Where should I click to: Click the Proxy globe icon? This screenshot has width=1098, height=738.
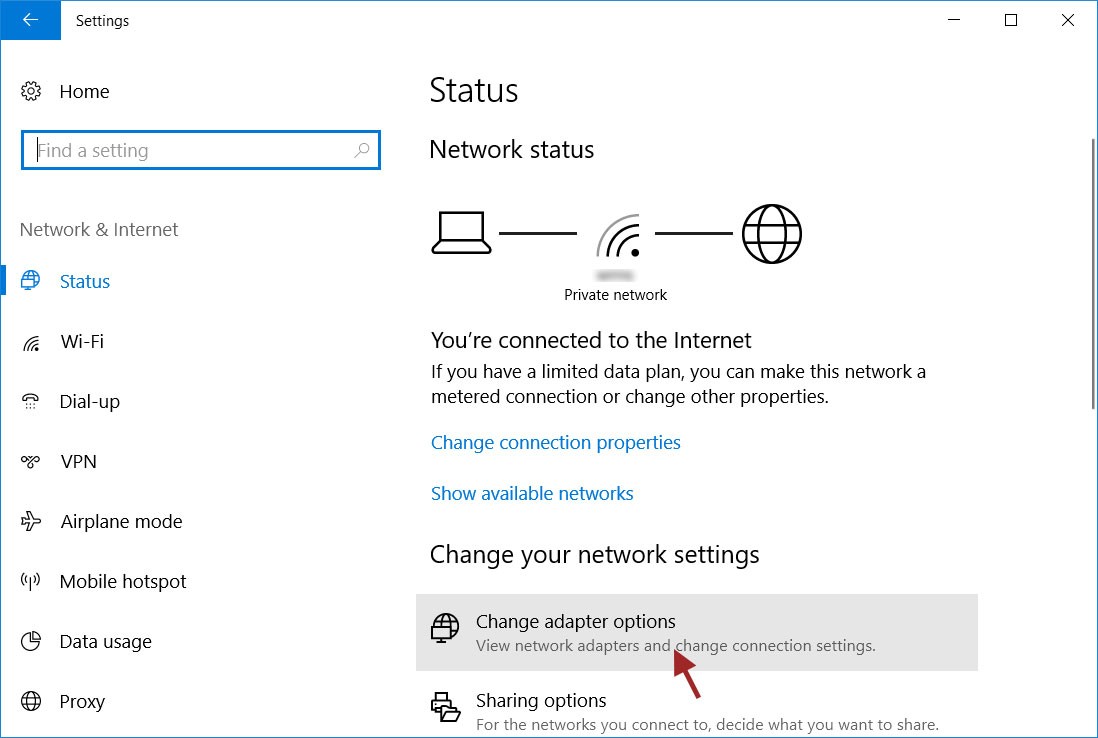point(31,701)
